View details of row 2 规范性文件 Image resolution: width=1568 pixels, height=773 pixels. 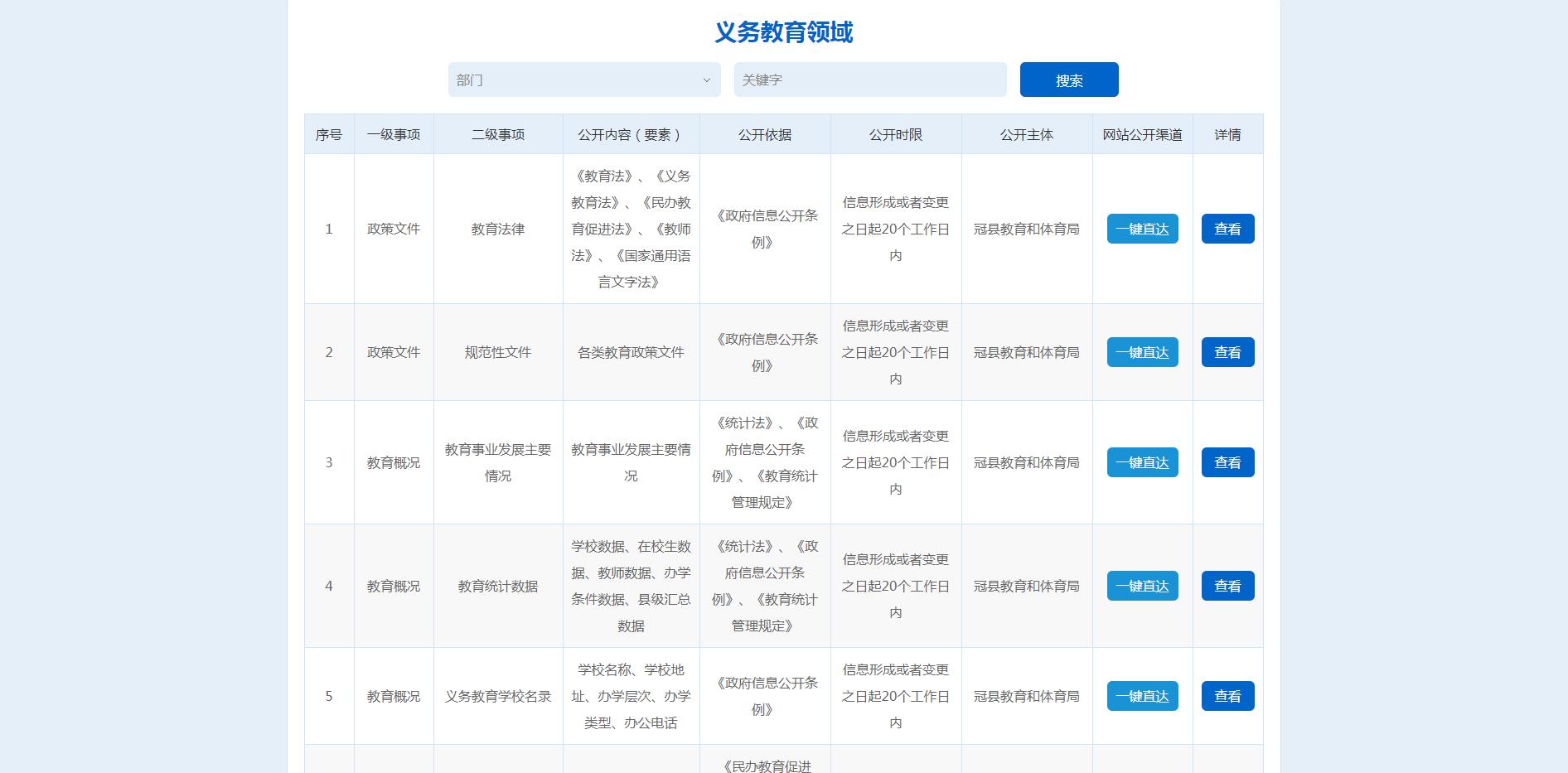pos(1227,352)
